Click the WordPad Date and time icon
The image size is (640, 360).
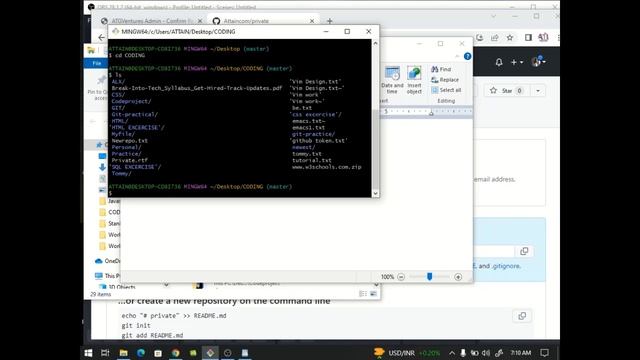(x=392, y=80)
